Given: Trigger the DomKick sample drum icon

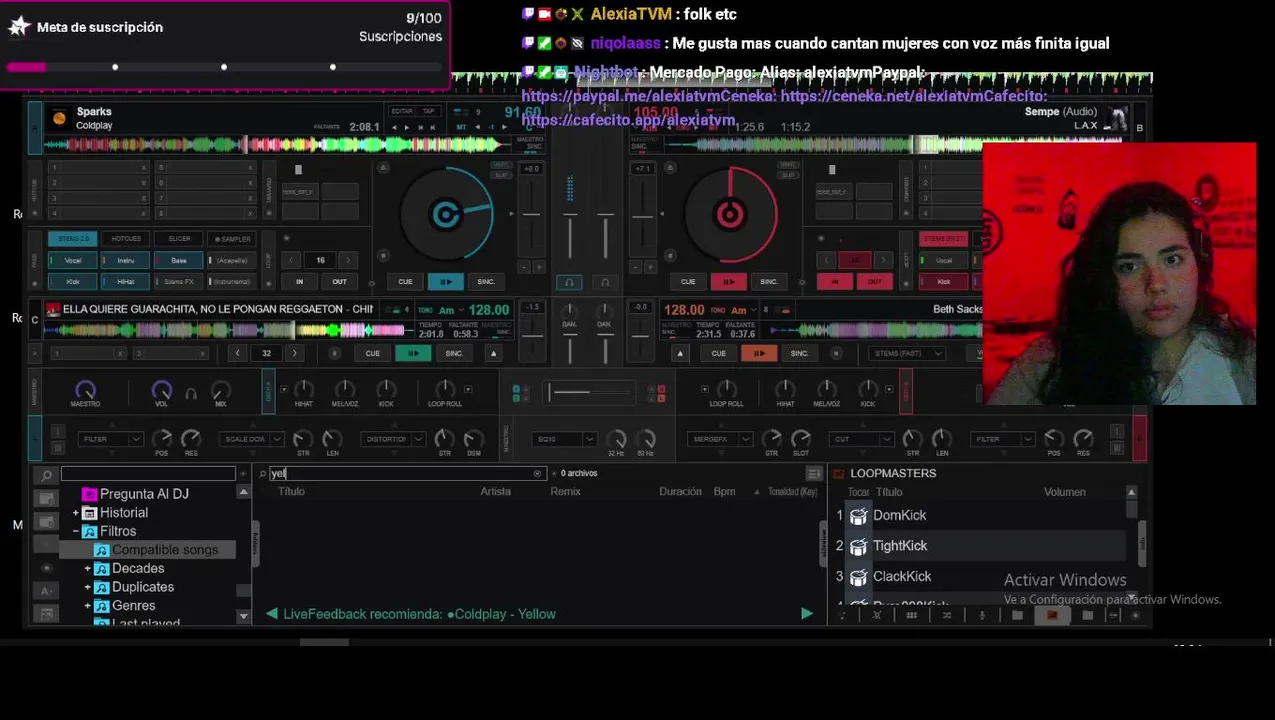Looking at the screenshot, I should 858,516.
